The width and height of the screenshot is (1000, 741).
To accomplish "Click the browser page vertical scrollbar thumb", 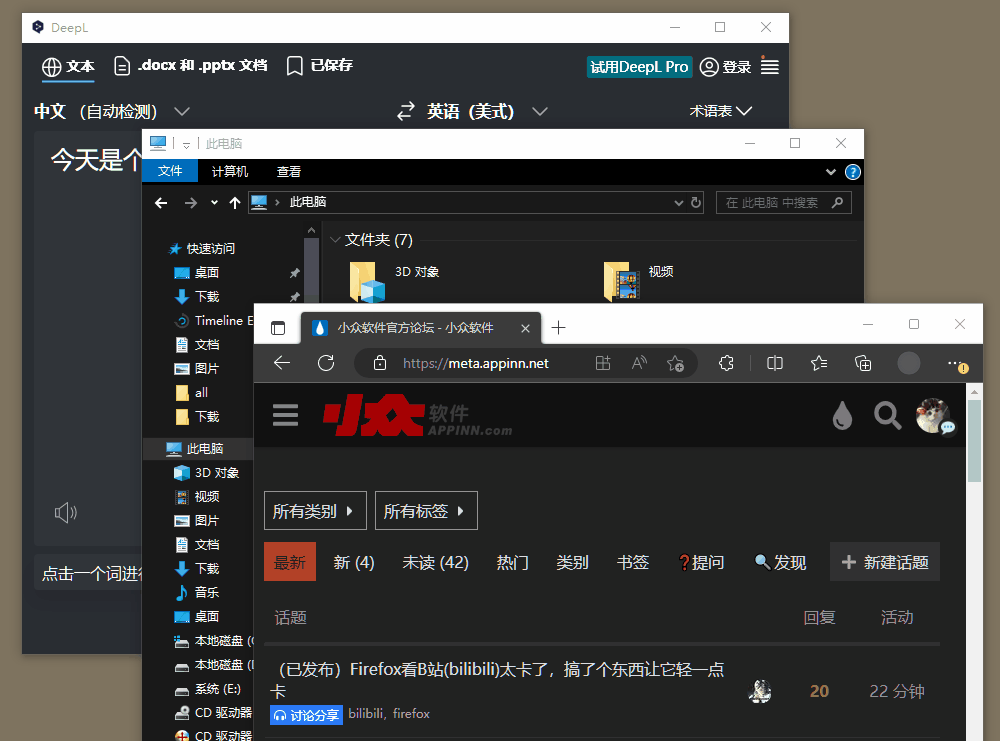I will pos(974,440).
